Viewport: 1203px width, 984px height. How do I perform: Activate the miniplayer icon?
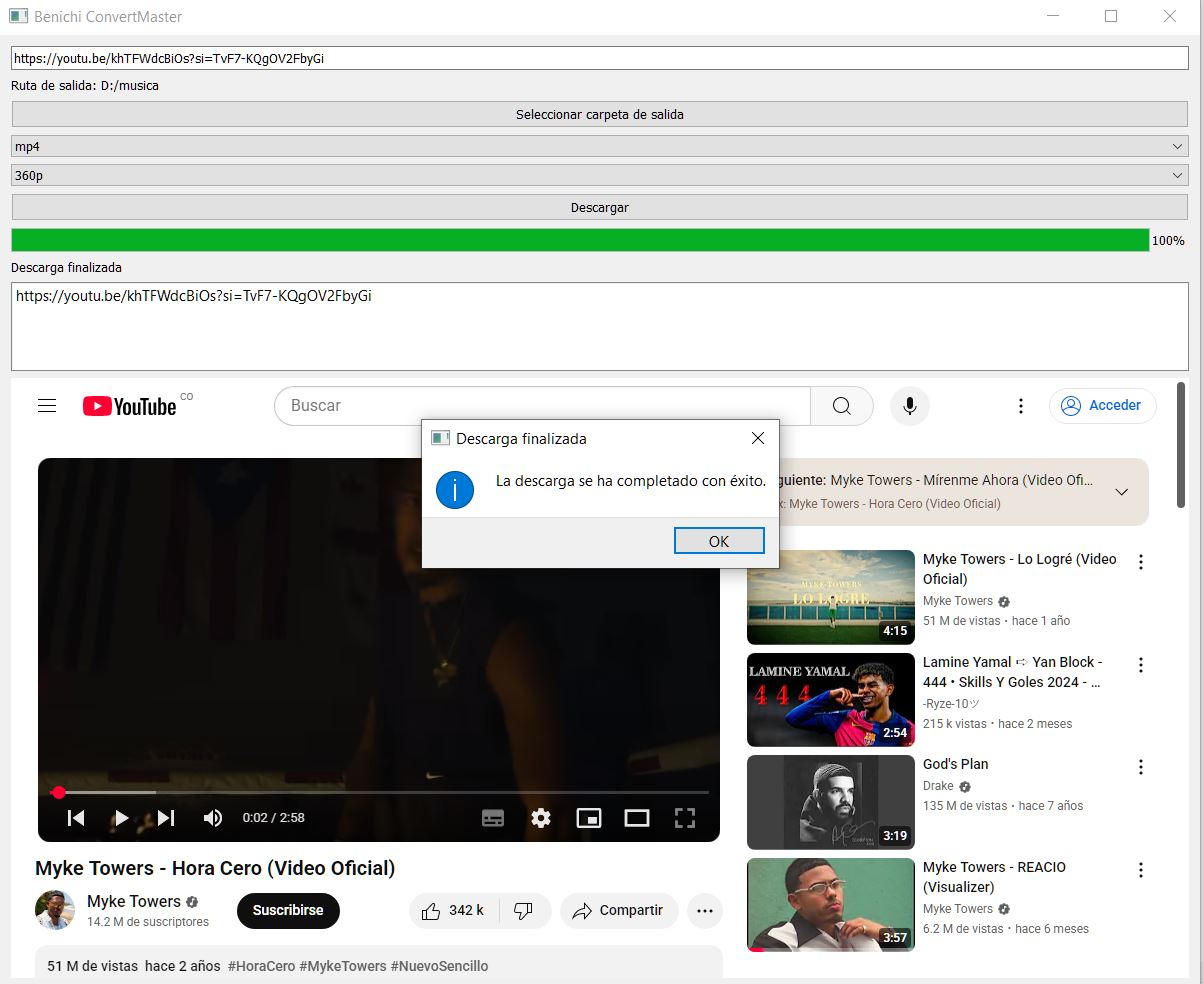589,818
